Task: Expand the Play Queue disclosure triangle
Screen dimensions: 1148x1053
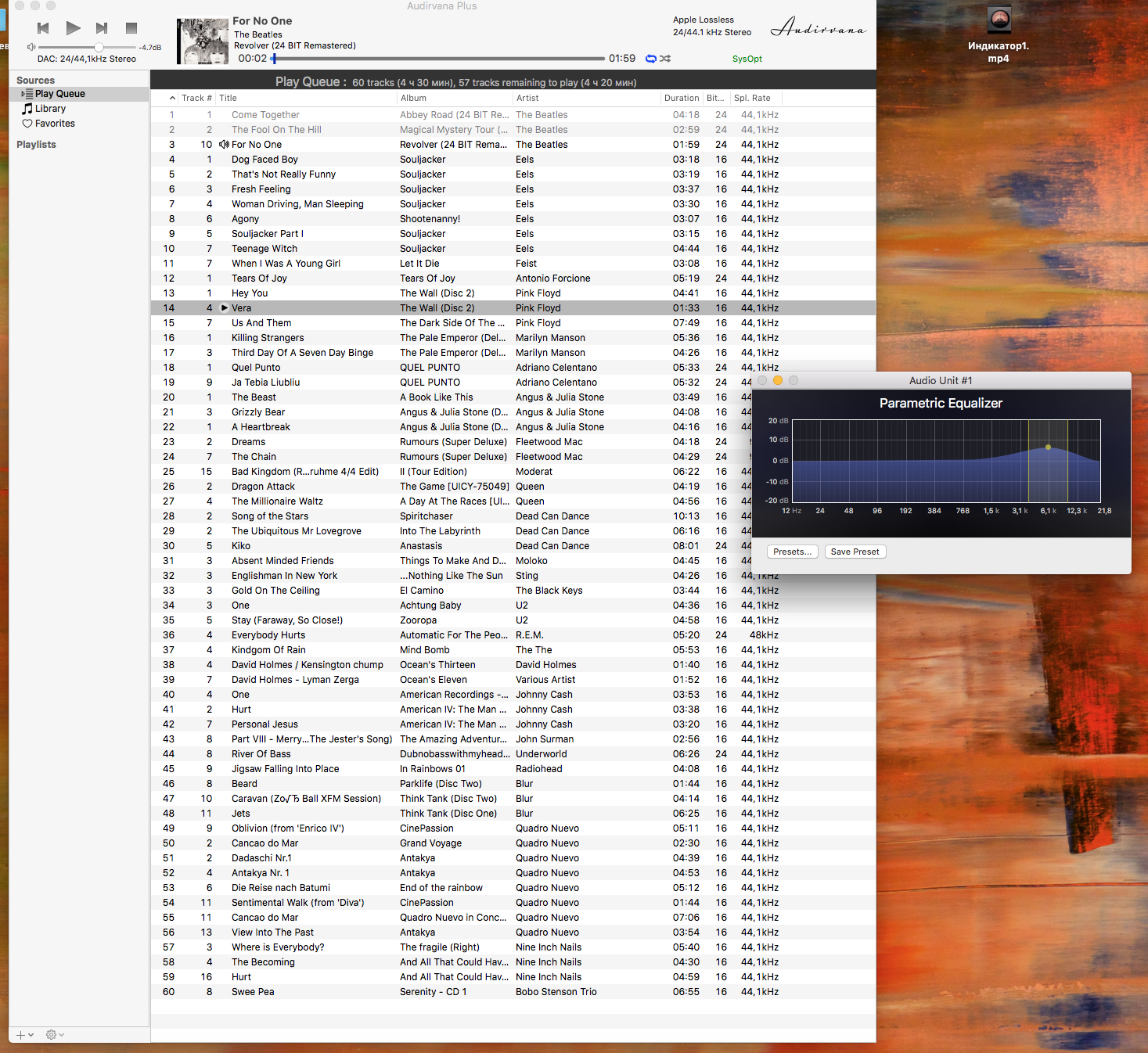Action: tap(23, 94)
